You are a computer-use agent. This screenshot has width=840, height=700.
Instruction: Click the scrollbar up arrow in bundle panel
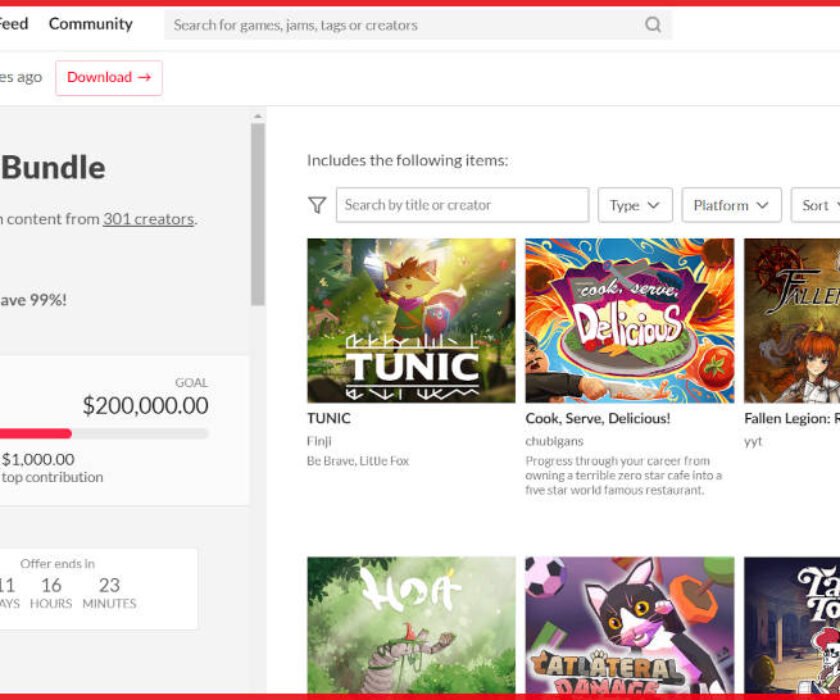point(258,116)
